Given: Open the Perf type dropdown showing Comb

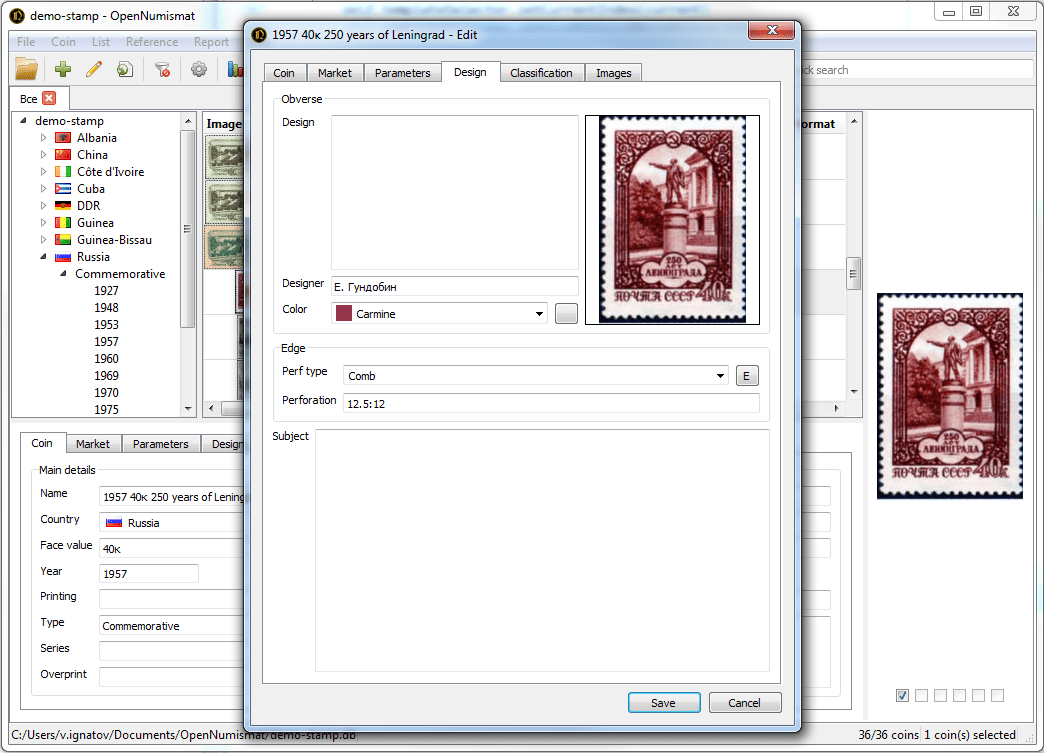Looking at the screenshot, I should 722,375.
